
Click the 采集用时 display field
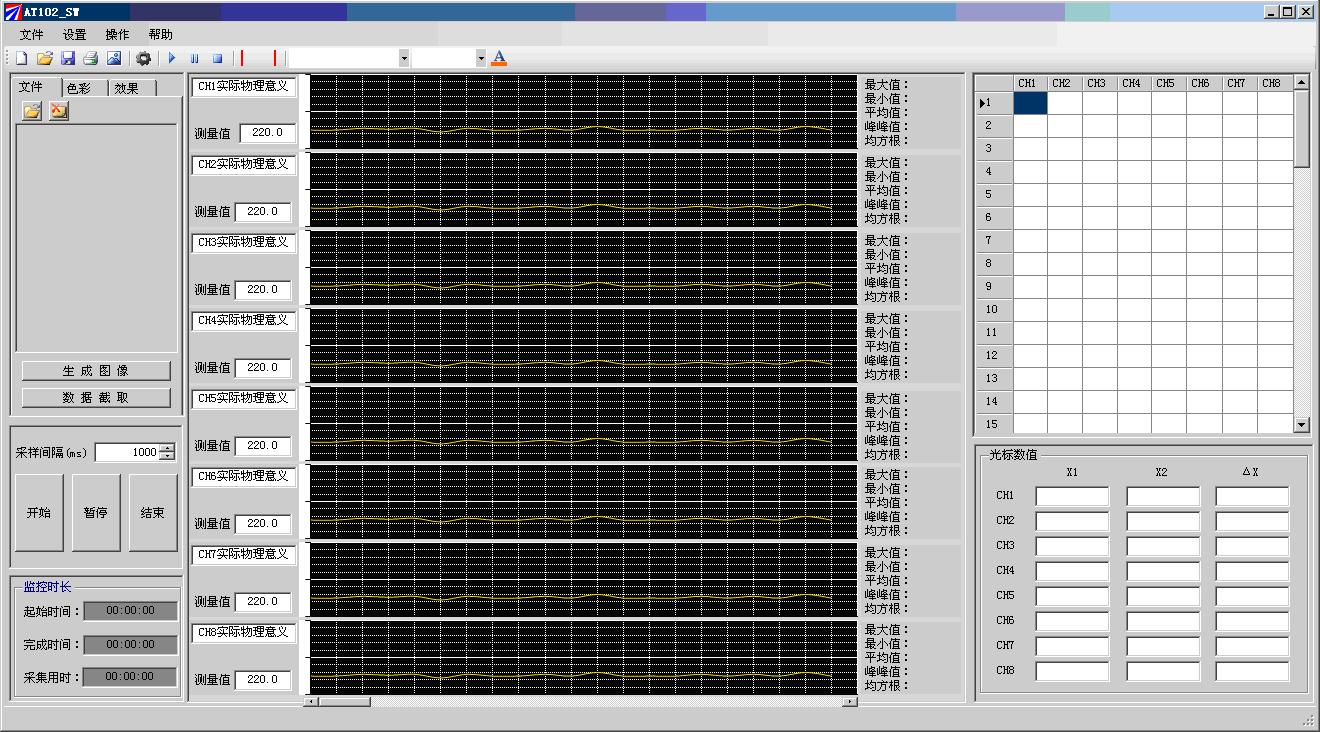130,677
